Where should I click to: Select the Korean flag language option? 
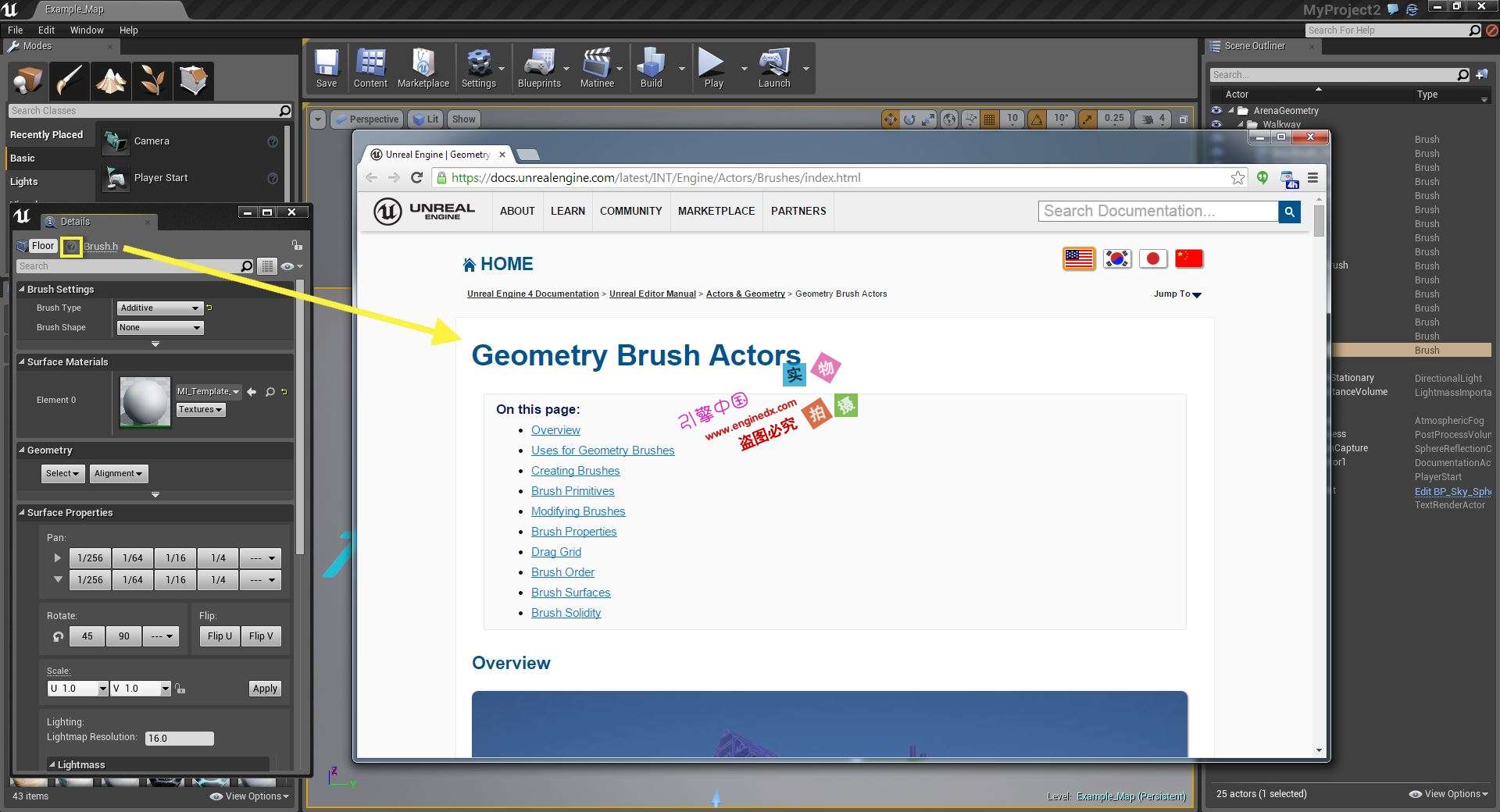tap(1117, 258)
